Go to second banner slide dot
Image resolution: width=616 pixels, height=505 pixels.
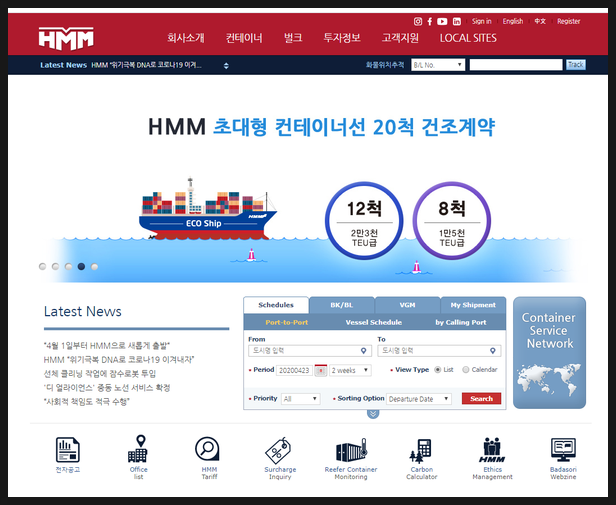55,267
